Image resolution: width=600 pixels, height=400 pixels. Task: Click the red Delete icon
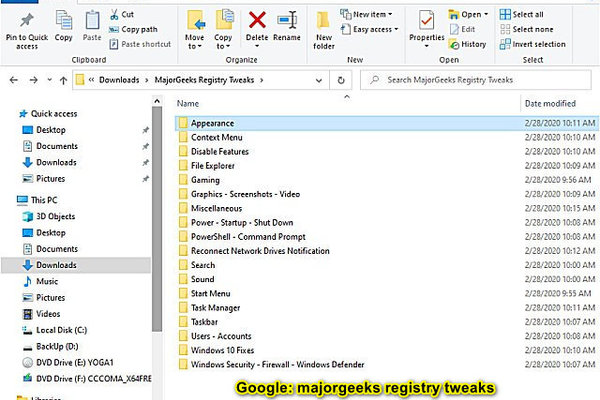click(x=257, y=20)
